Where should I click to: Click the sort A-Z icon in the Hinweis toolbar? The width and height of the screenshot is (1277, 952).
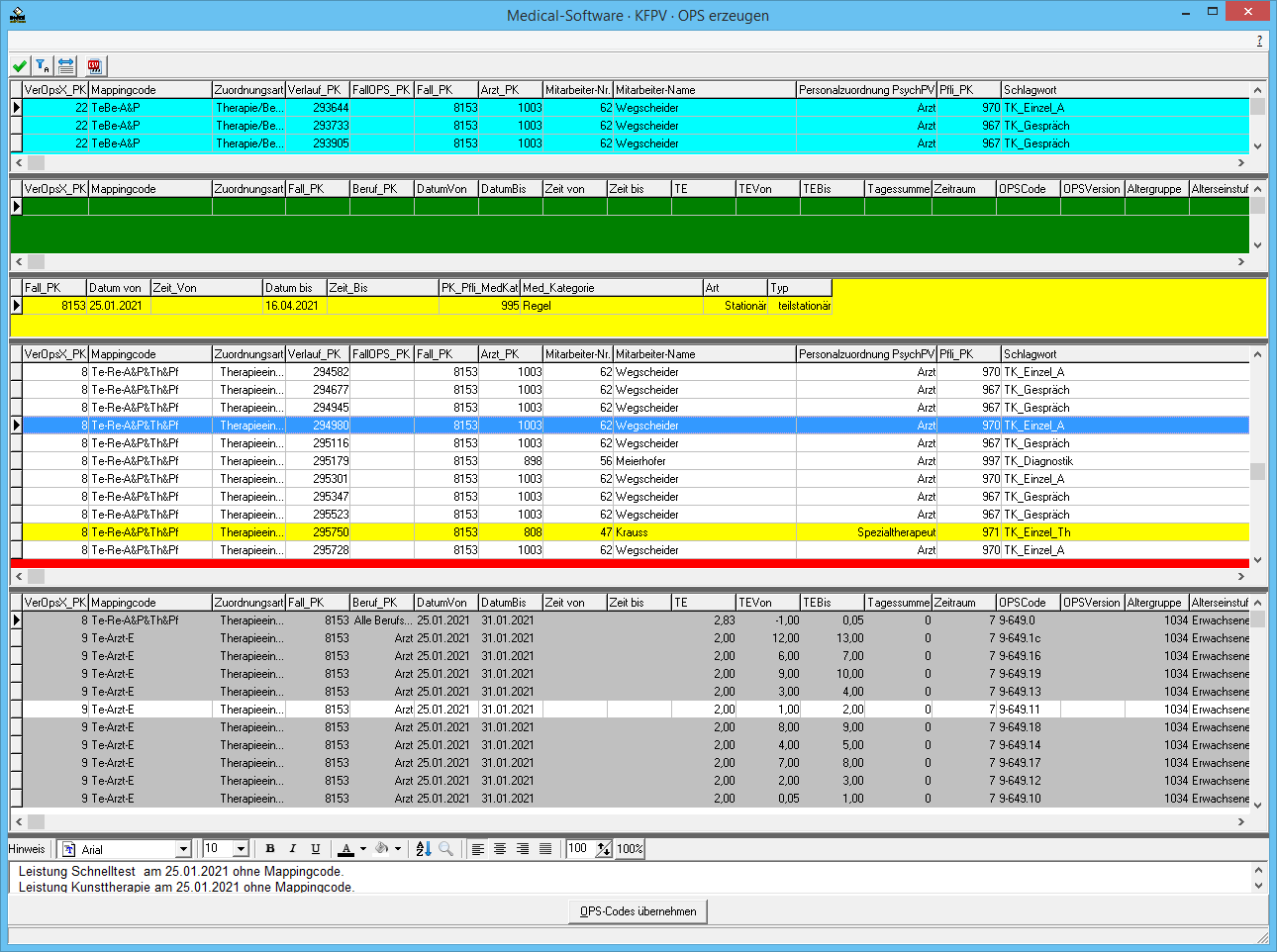(424, 848)
